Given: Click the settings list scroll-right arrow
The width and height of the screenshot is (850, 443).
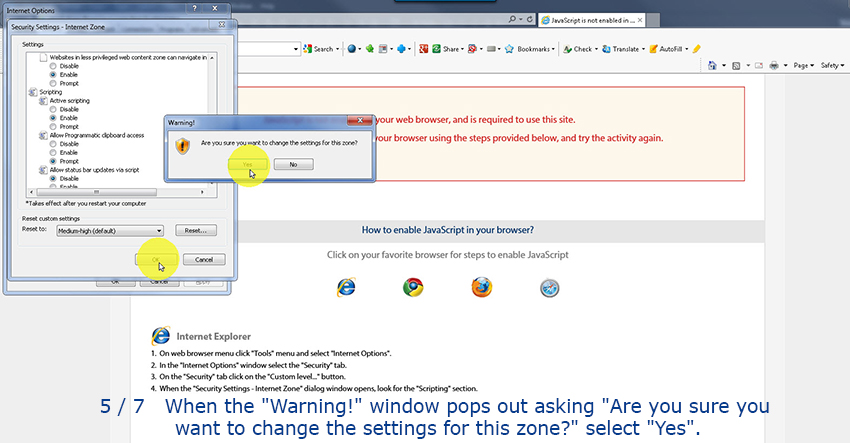Looking at the screenshot, I should pyautogui.click(x=203, y=192).
